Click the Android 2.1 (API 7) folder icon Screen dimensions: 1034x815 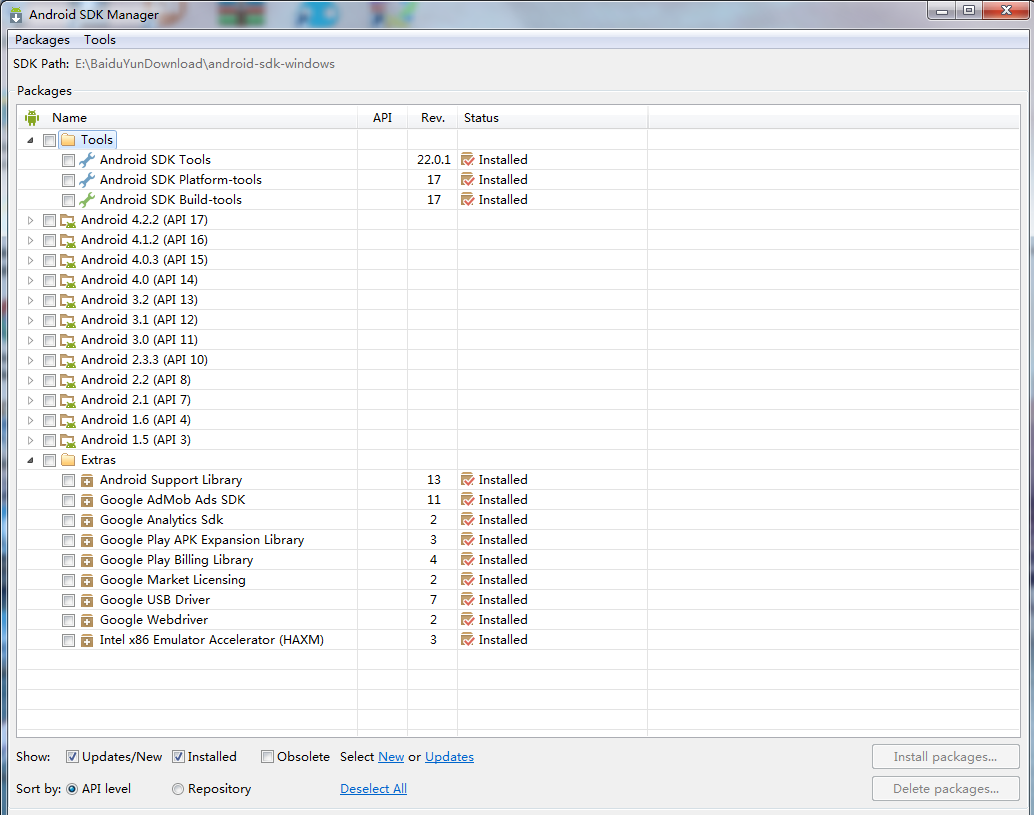pos(68,400)
